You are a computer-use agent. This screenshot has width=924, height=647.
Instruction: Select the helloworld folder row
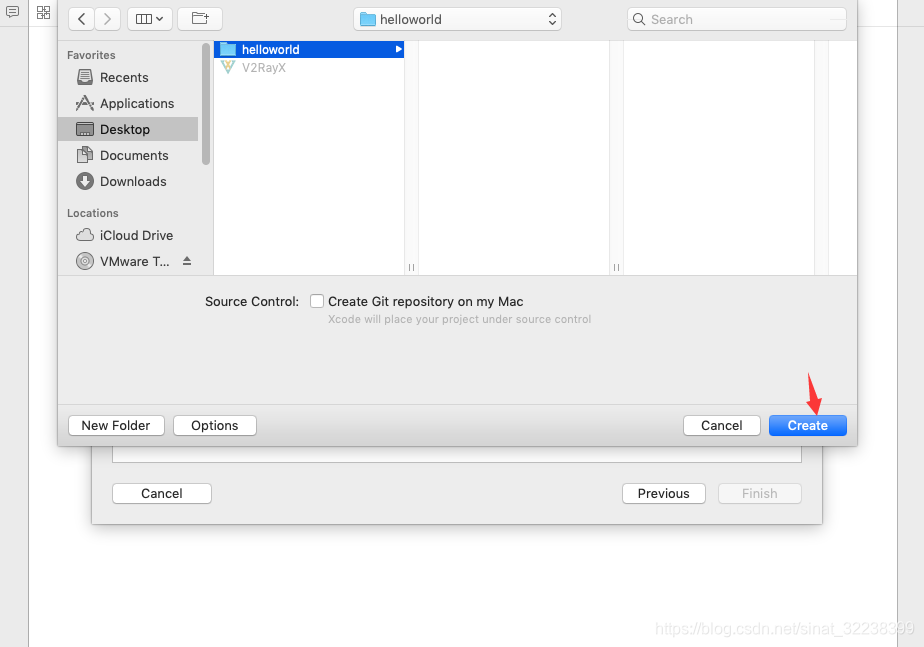pos(309,49)
